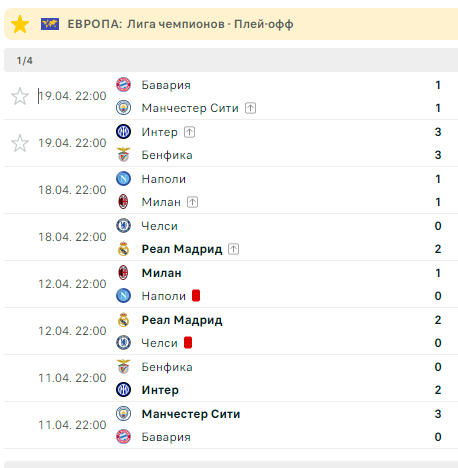Click the Europe flag icon in league header
This screenshot has width=458, height=468.
[50, 24]
